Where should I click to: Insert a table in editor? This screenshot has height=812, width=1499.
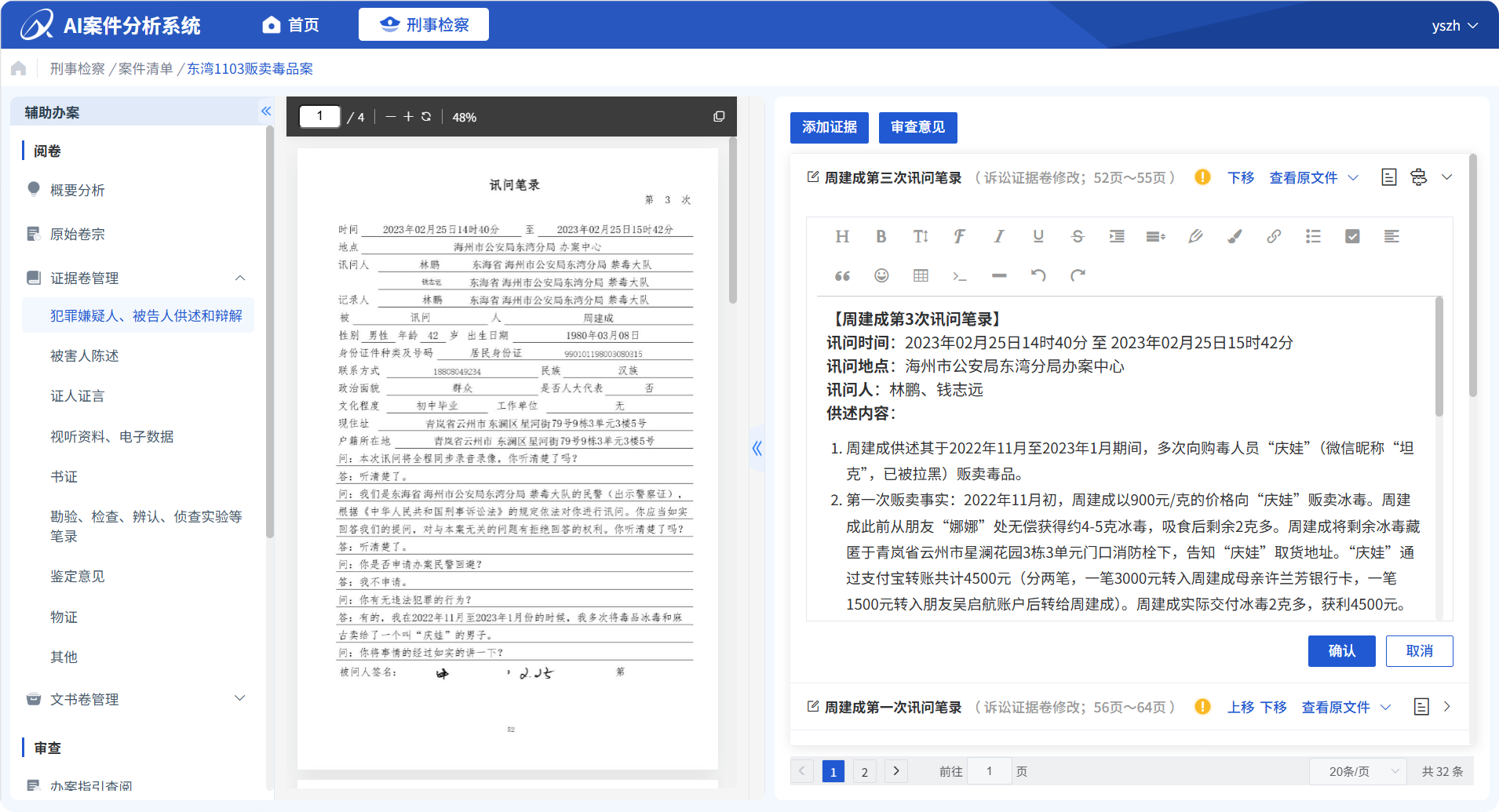point(921,275)
